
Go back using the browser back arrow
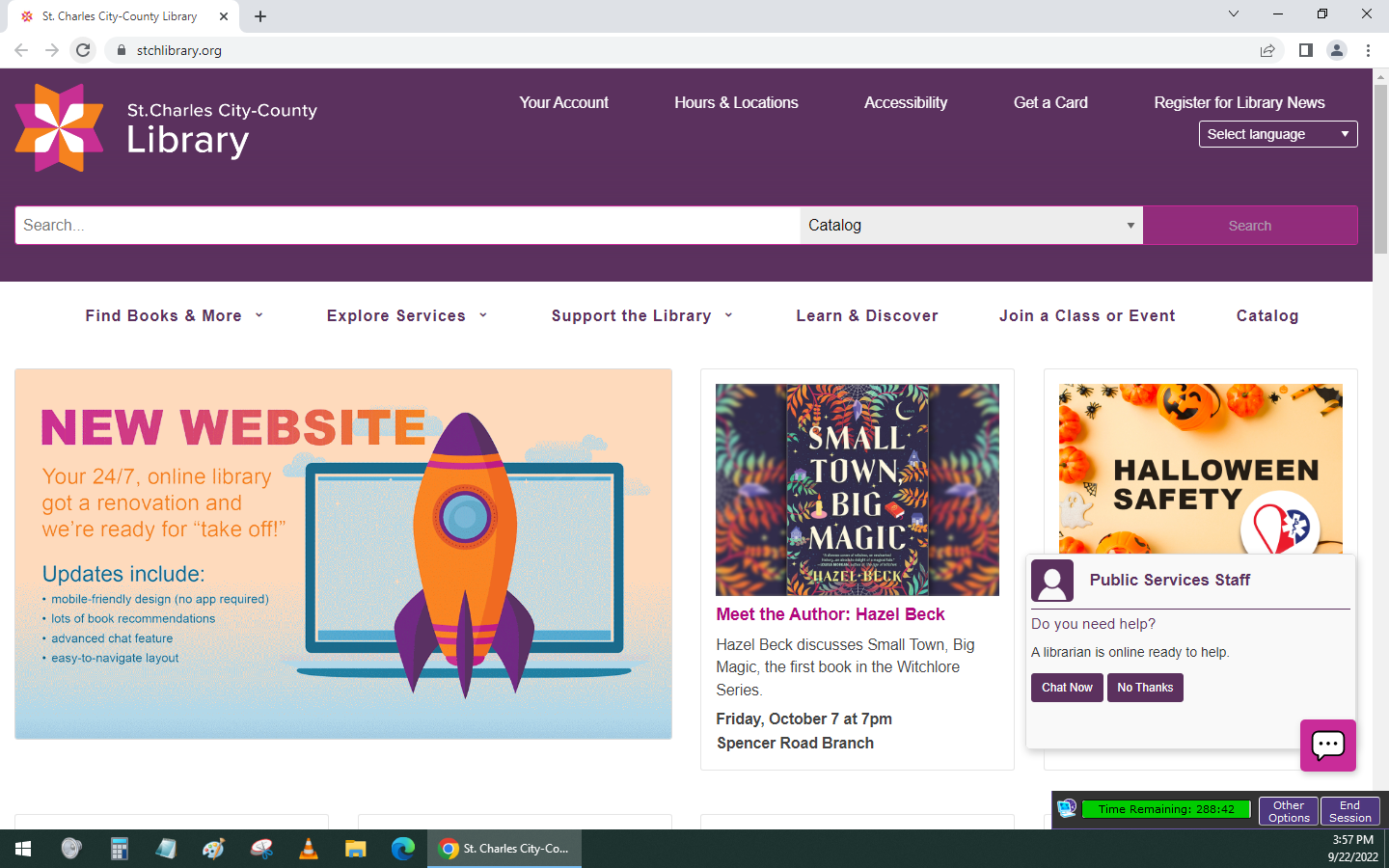tap(21, 50)
